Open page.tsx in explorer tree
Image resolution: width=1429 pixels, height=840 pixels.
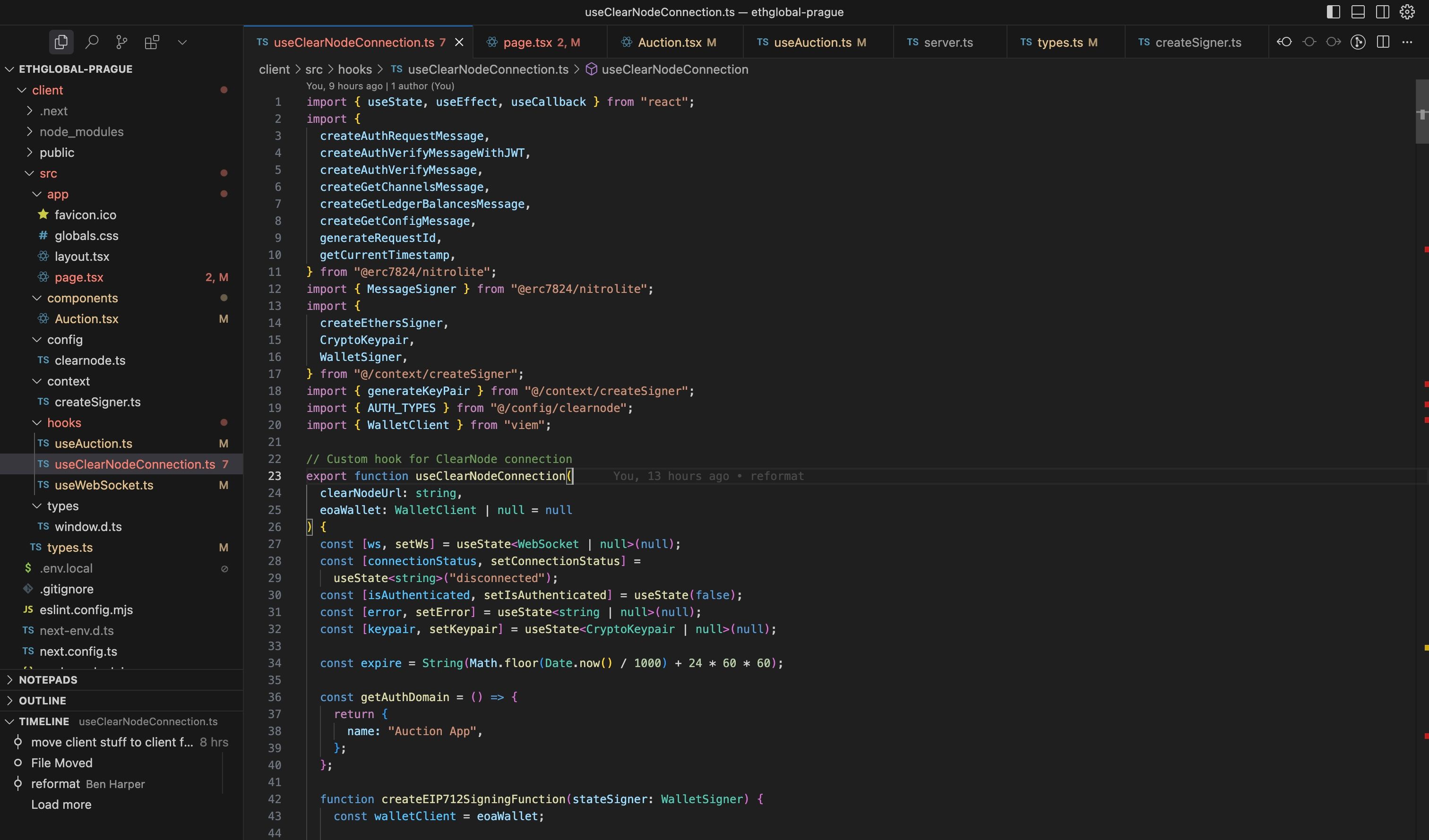tap(121, 277)
